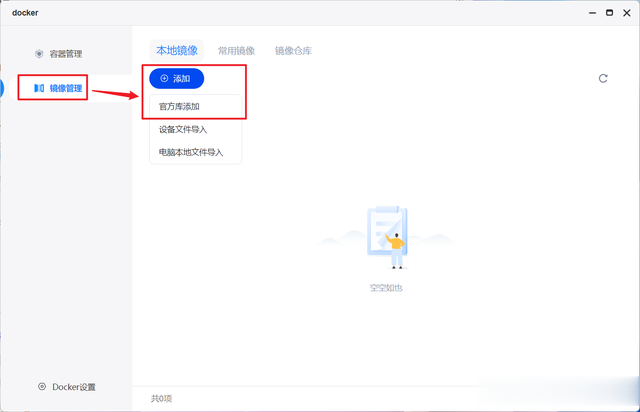Minimize the docker window
Image resolution: width=640 pixels, height=412 pixels.
pos(592,13)
